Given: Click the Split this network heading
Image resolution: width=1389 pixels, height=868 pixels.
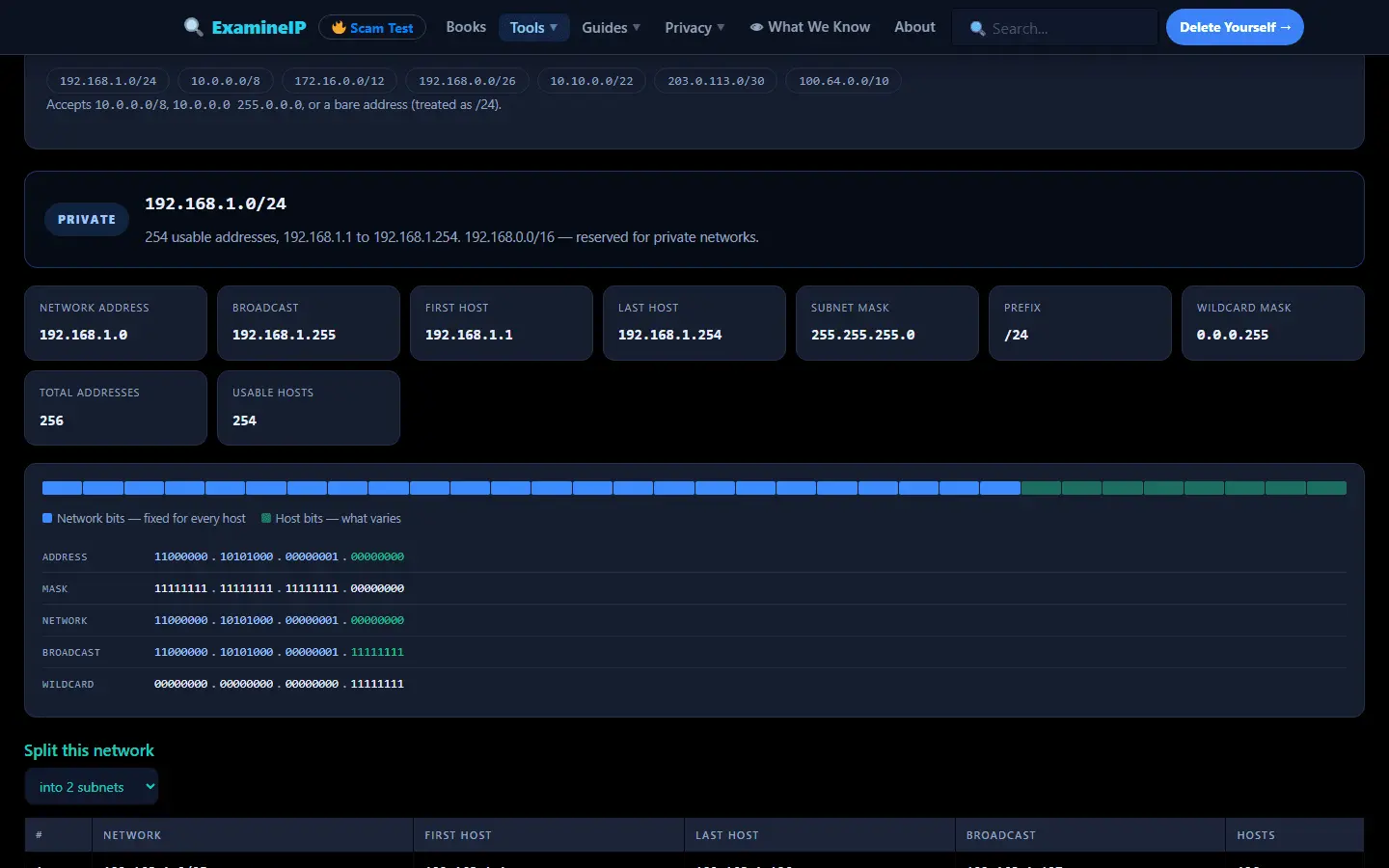Looking at the screenshot, I should pos(89,750).
